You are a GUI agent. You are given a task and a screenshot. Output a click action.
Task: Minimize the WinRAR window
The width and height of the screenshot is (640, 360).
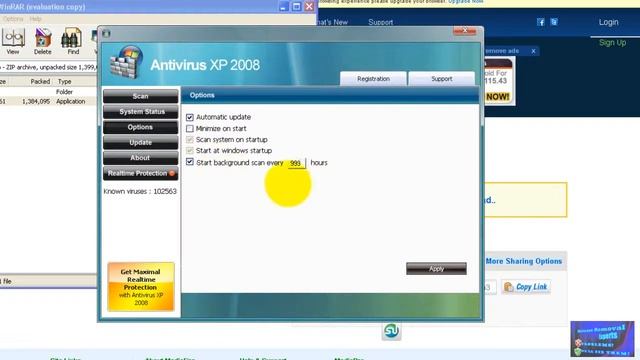point(284,7)
